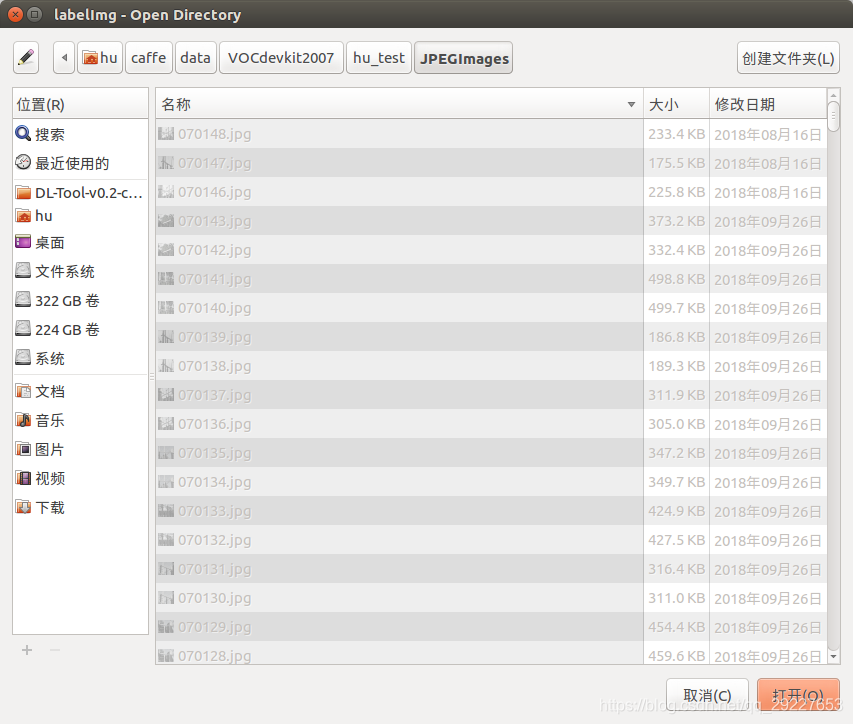853x724 pixels.
Task: Open 系统 drive in sidebar
Action: 80,358
